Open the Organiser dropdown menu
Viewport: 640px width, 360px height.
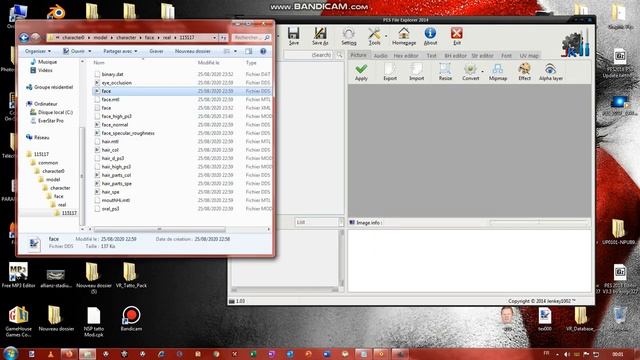coord(38,51)
